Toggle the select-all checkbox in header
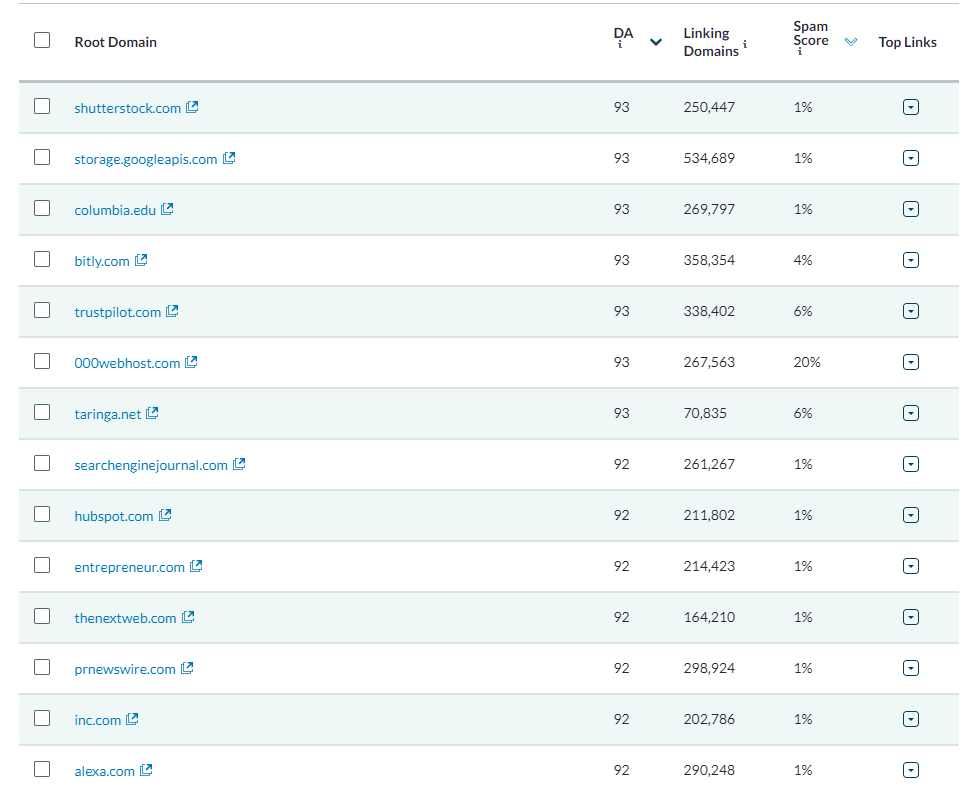964x787 pixels. click(42, 40)
